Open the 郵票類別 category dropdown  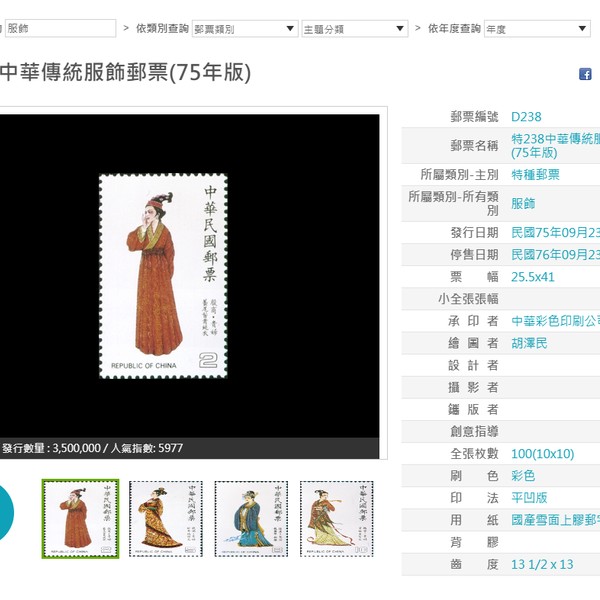(x=245, y=29)
